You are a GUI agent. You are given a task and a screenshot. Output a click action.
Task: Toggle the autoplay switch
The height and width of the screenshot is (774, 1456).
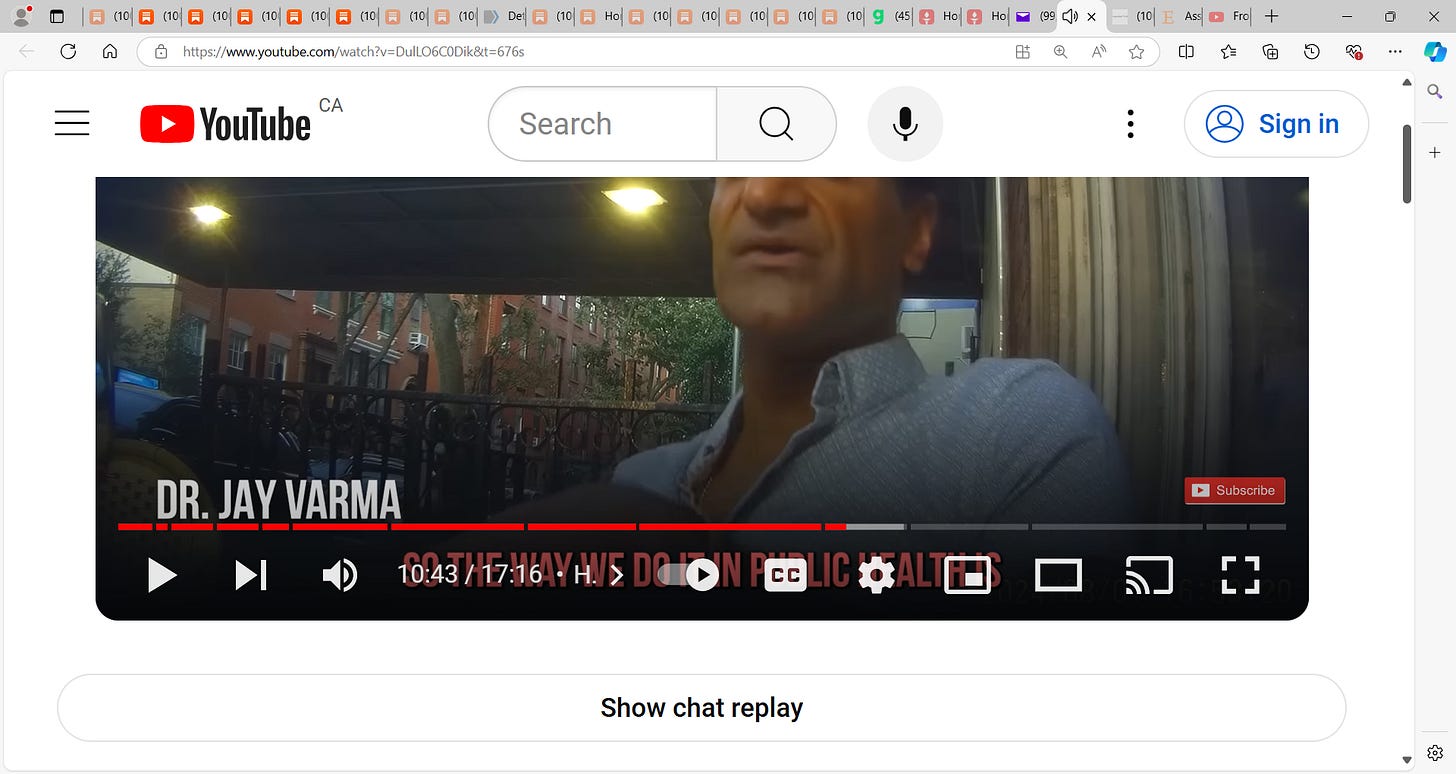(x=688, y=575)
